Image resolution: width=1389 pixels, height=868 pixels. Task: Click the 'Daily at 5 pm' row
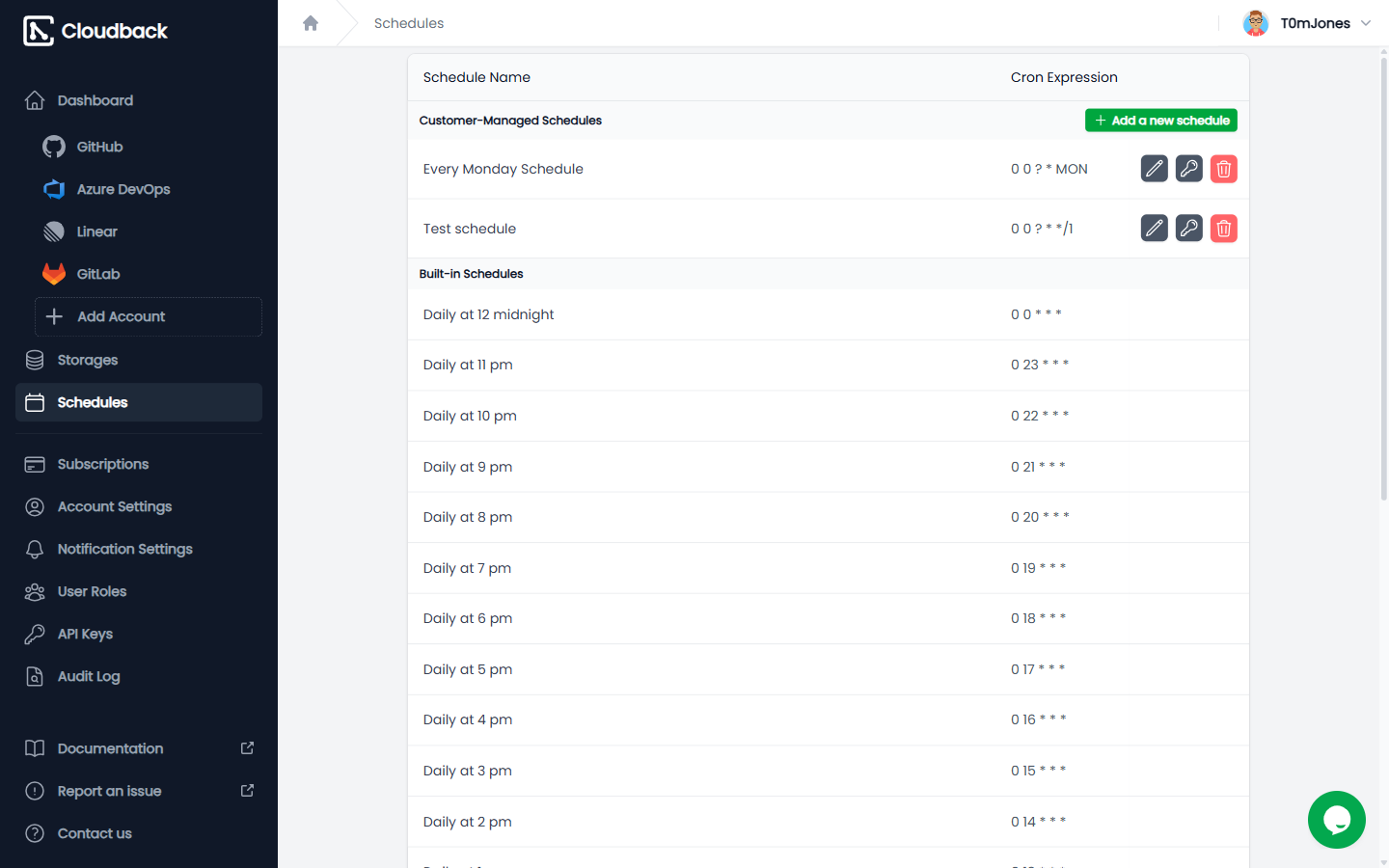(x=829, y=669)
